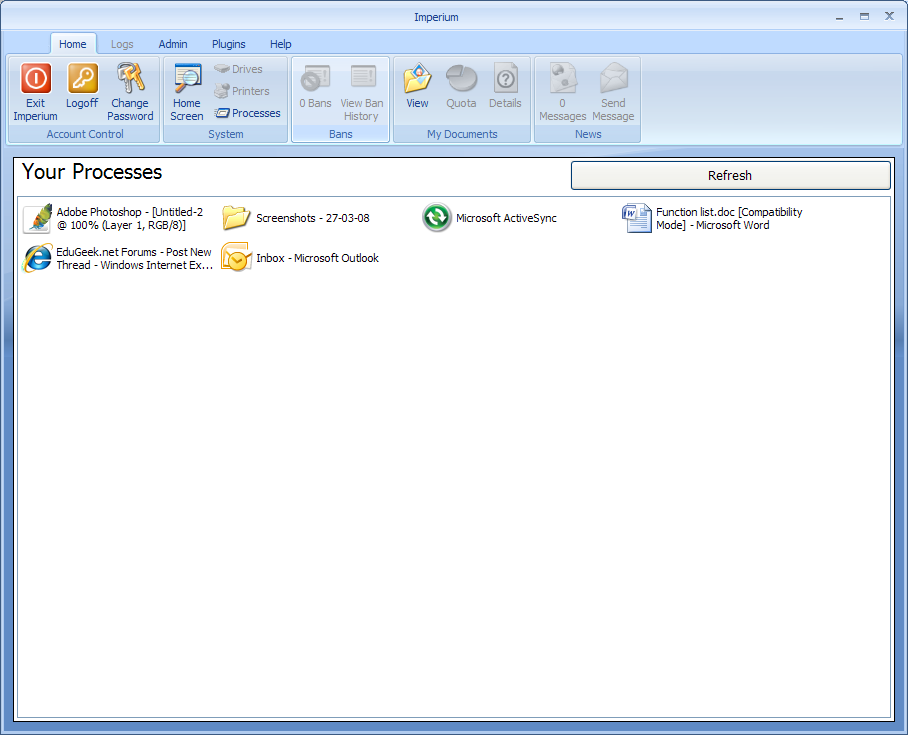Open View Ban History icon
908x735 pixels.
pyautogui.click(x=363, y=78)
